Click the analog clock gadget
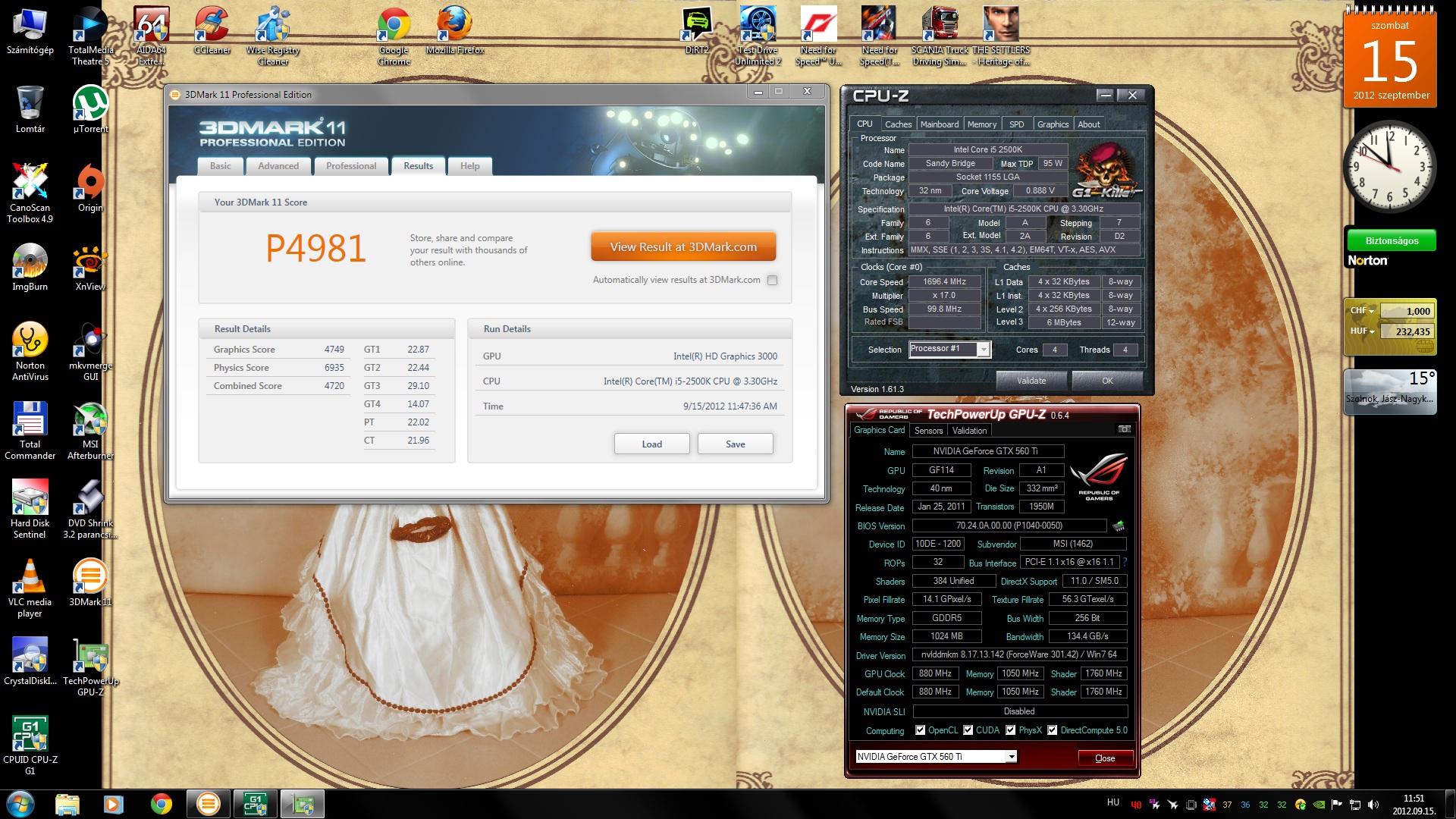1456x819 pixels. point(1389,167)
